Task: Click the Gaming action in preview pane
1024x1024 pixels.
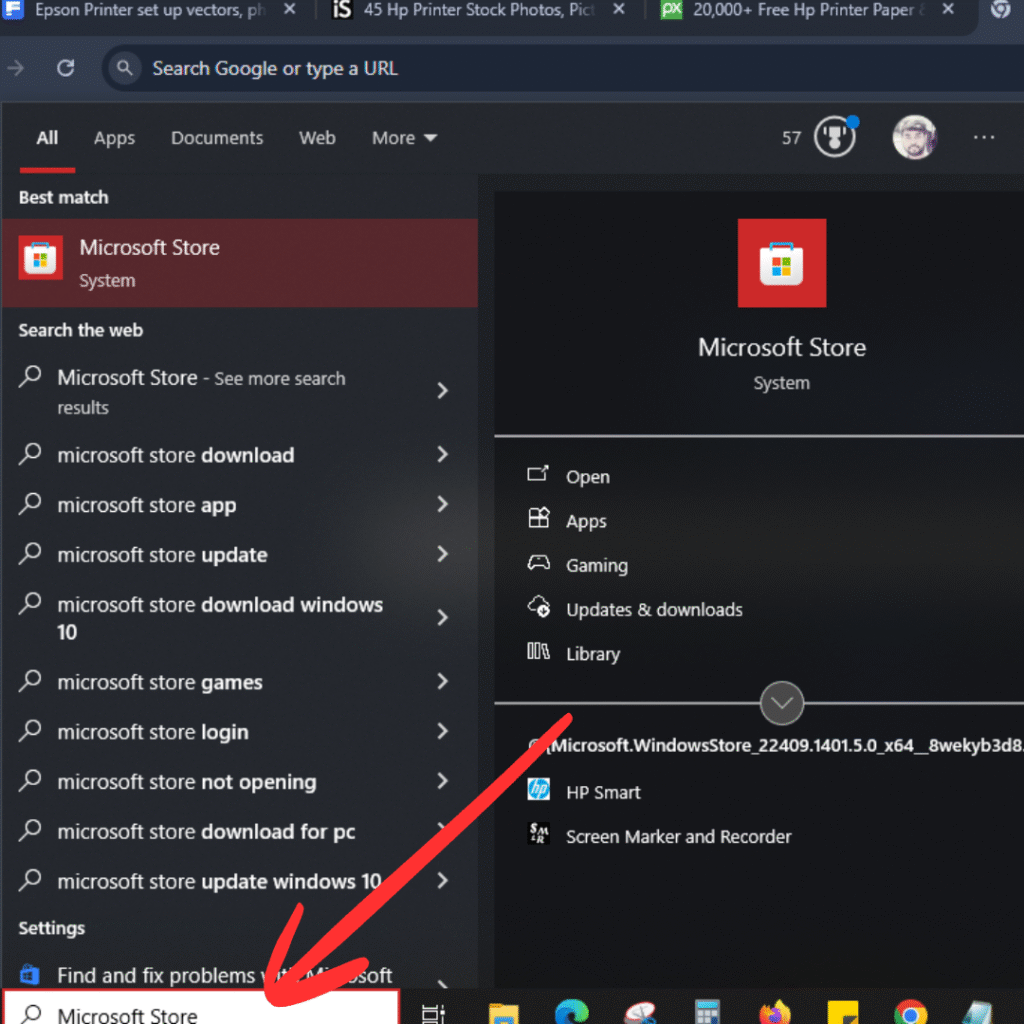Action: click(x=596, y=565)
